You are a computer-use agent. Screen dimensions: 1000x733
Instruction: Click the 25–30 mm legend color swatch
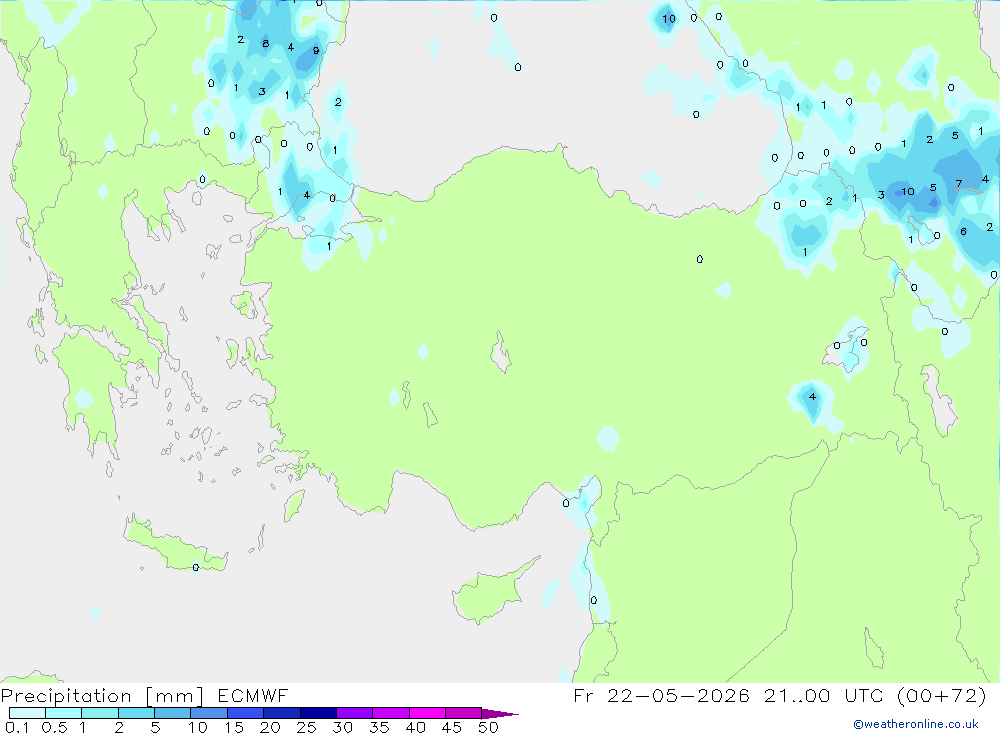(x=318, y=713)
